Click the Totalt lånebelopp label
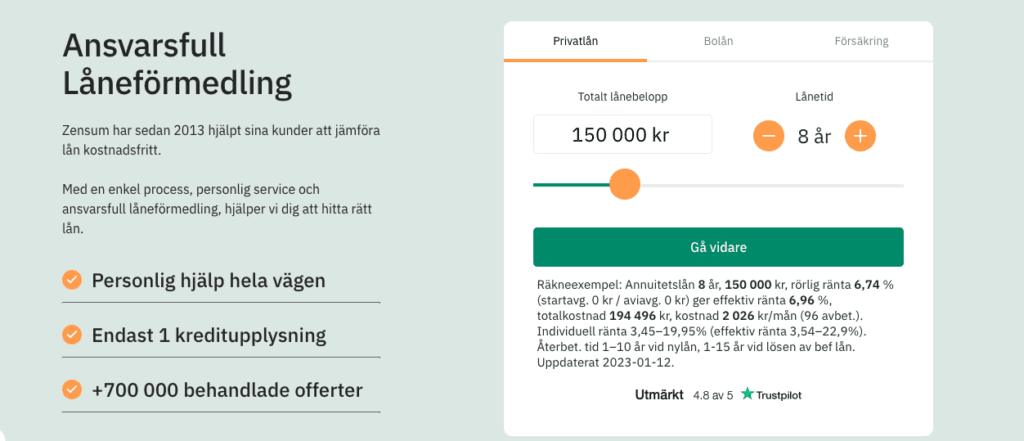 622,97
